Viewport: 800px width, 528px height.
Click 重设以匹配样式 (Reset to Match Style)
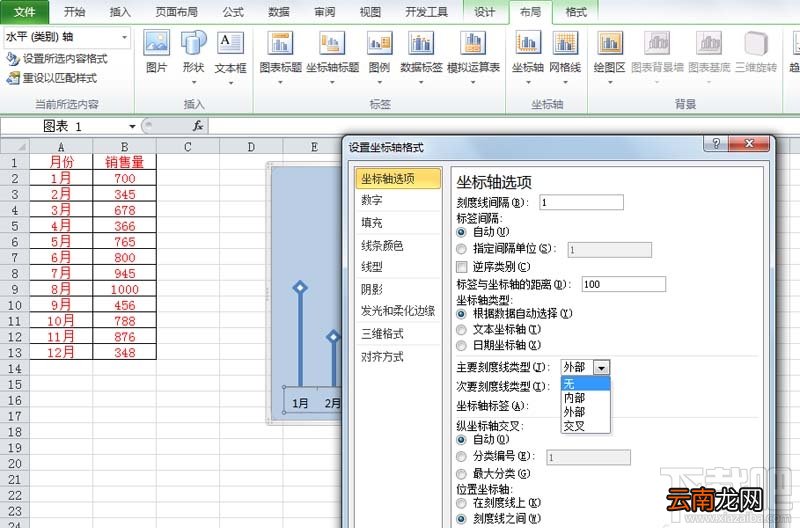52,78
